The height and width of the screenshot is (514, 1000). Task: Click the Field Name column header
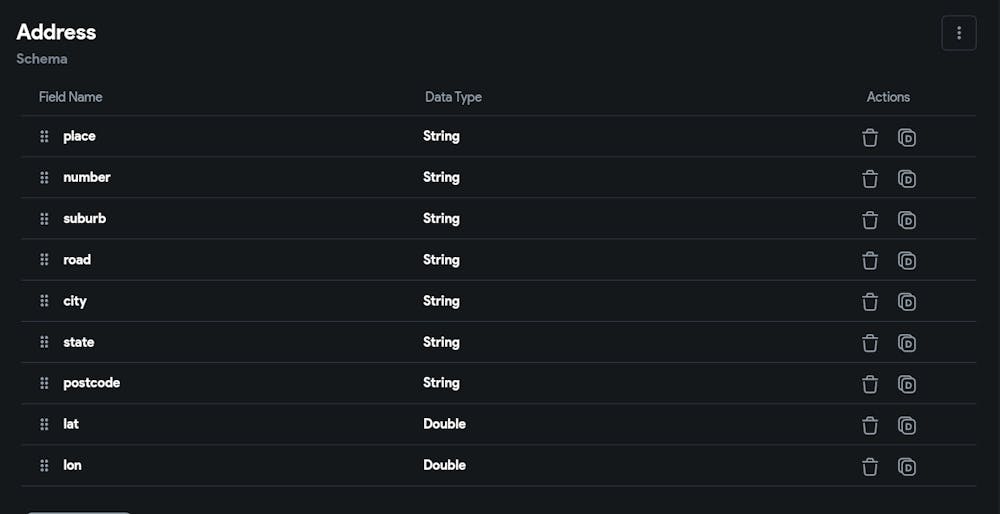pos(70,97)
